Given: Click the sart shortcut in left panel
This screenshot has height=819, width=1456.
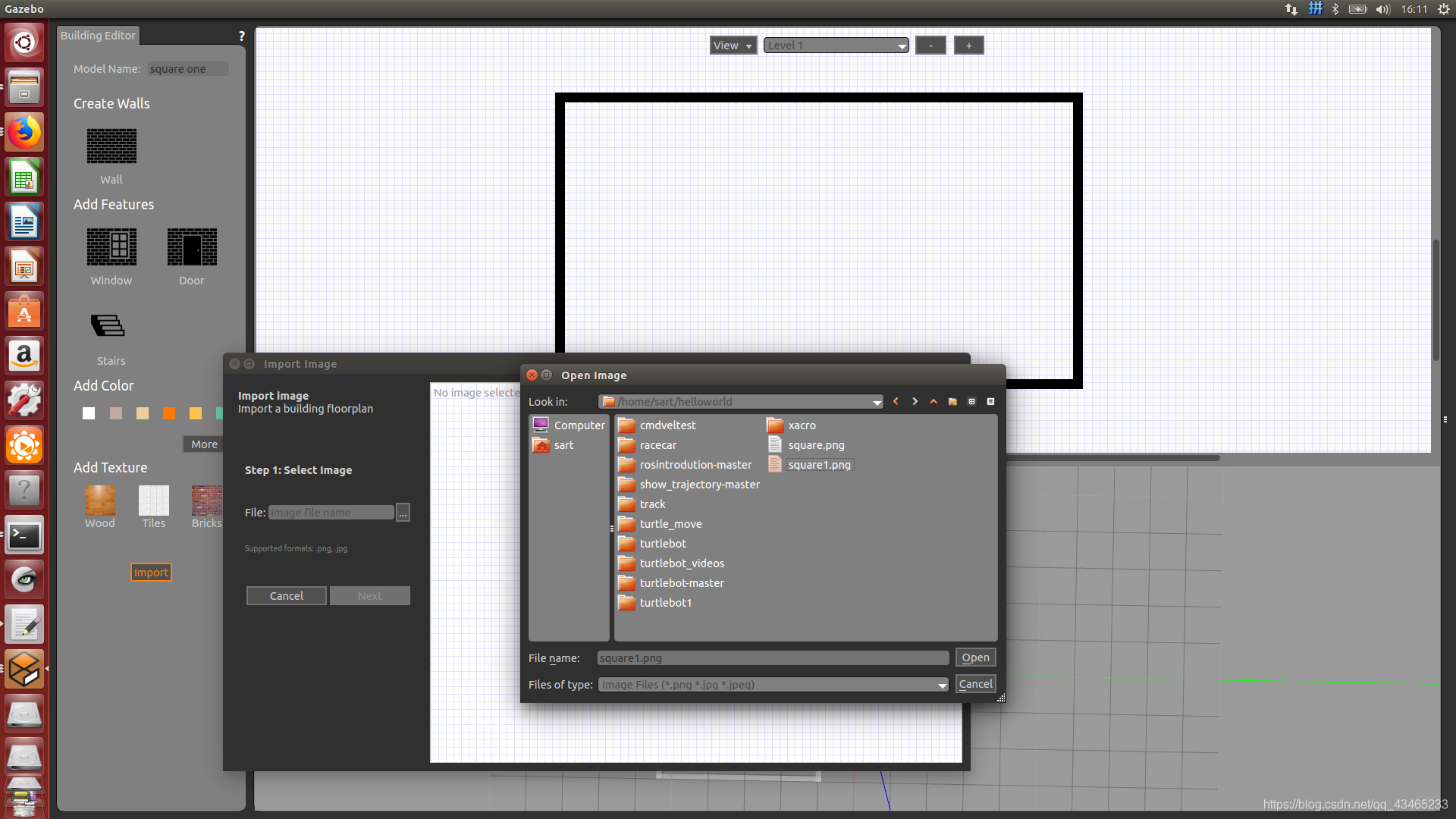Looking at the screenshot, I should click(x=564, y=444).
